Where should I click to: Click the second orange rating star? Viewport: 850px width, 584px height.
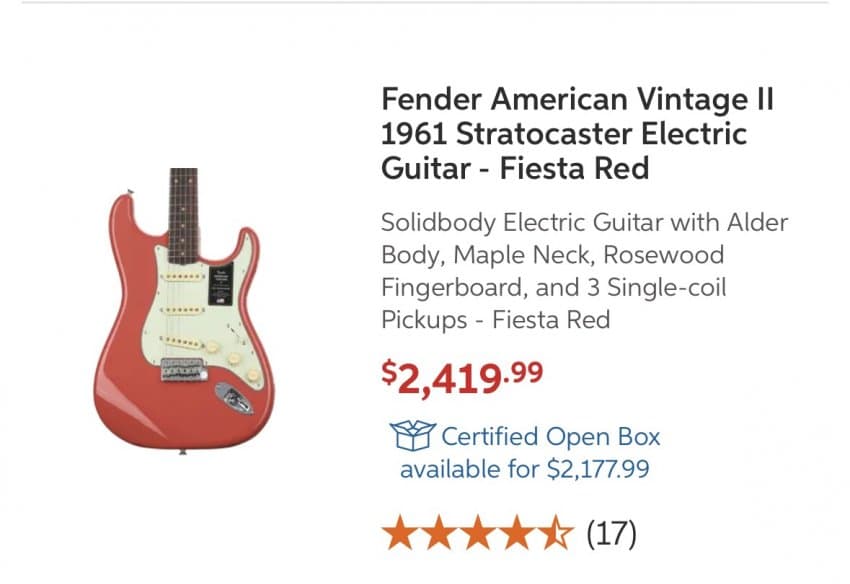pyautogui.click(x=440, y=533)
